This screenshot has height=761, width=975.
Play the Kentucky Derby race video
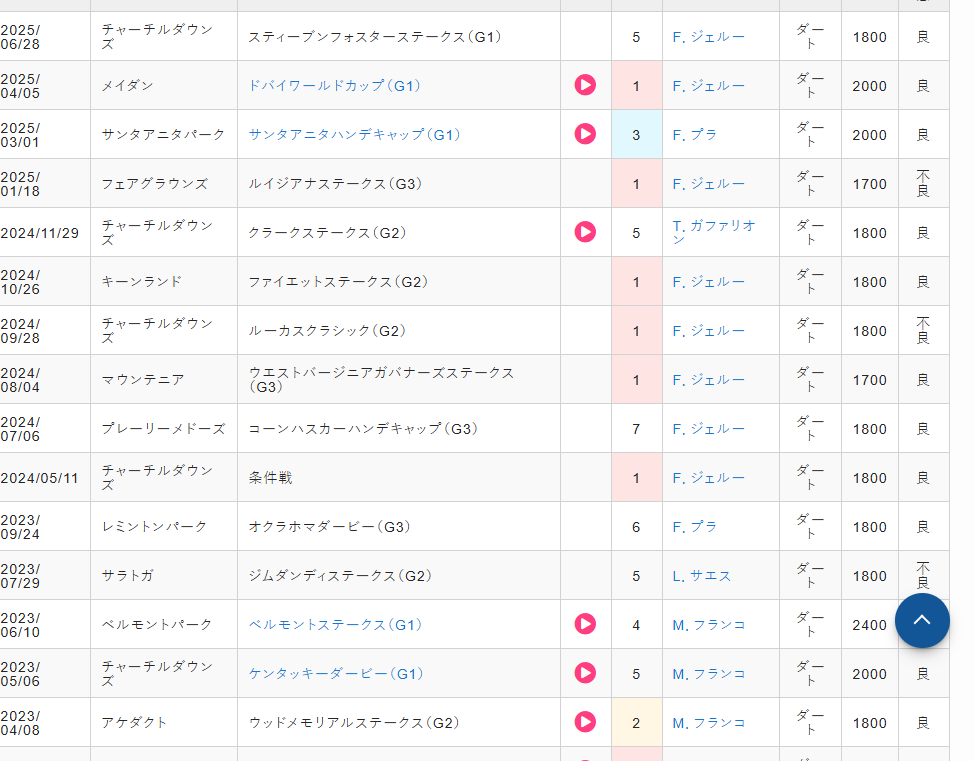(x=585, y=673)
